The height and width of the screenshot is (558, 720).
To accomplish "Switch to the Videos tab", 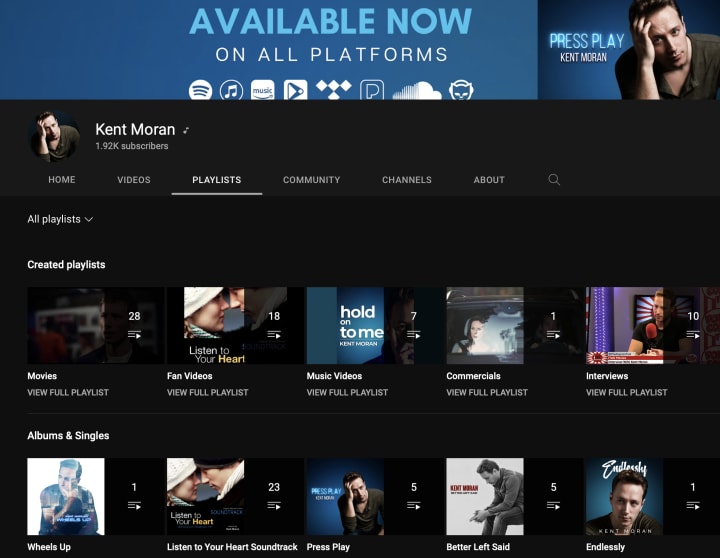I will [134, 180].
